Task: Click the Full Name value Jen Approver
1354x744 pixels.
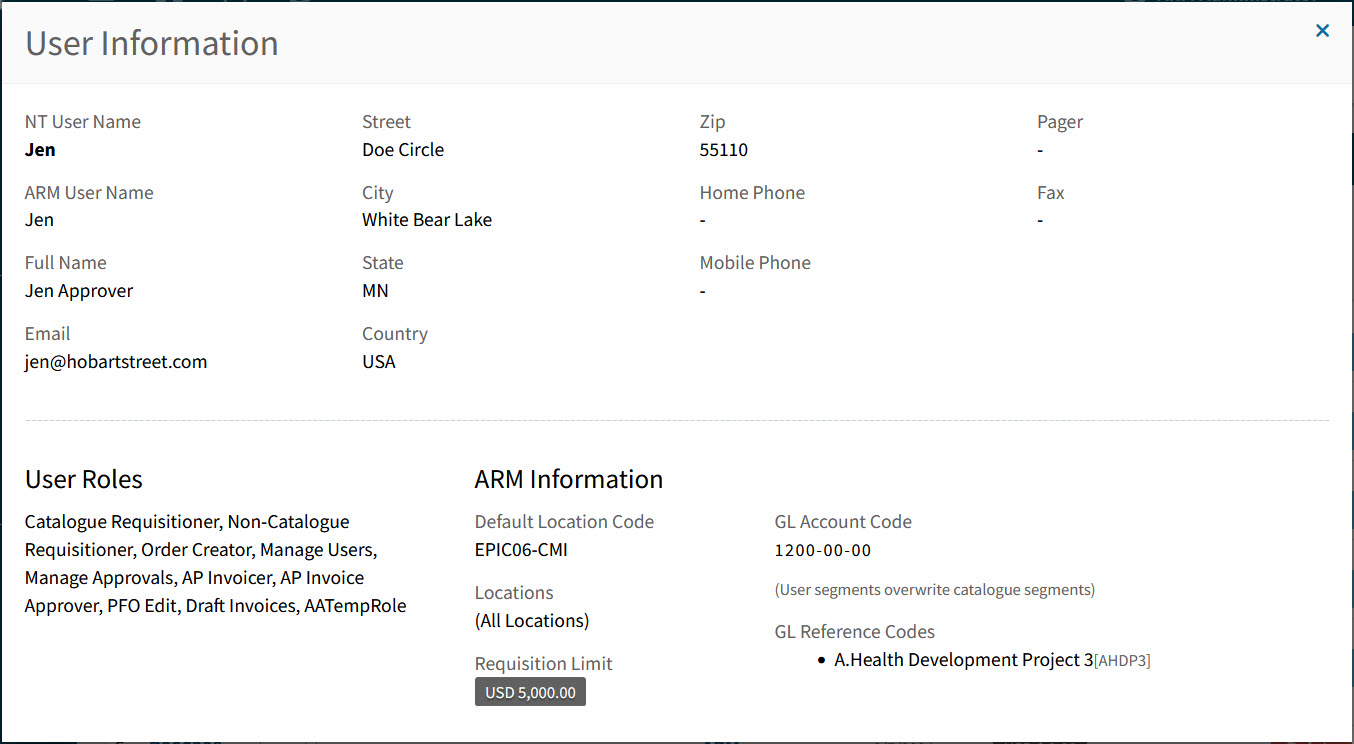Action: (x=79, y=291)
